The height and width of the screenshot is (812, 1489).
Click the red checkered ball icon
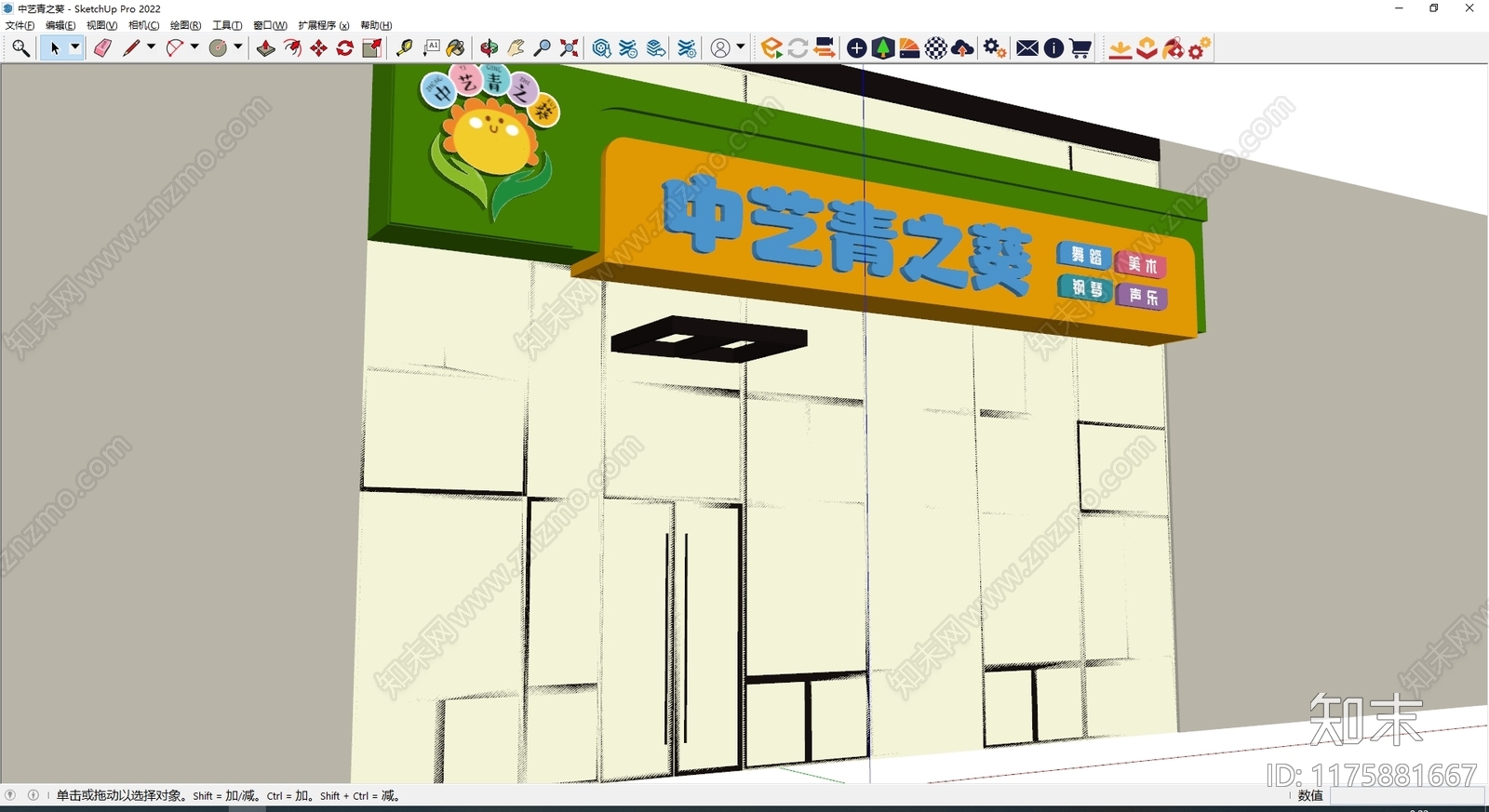(x=1173, y=48)
